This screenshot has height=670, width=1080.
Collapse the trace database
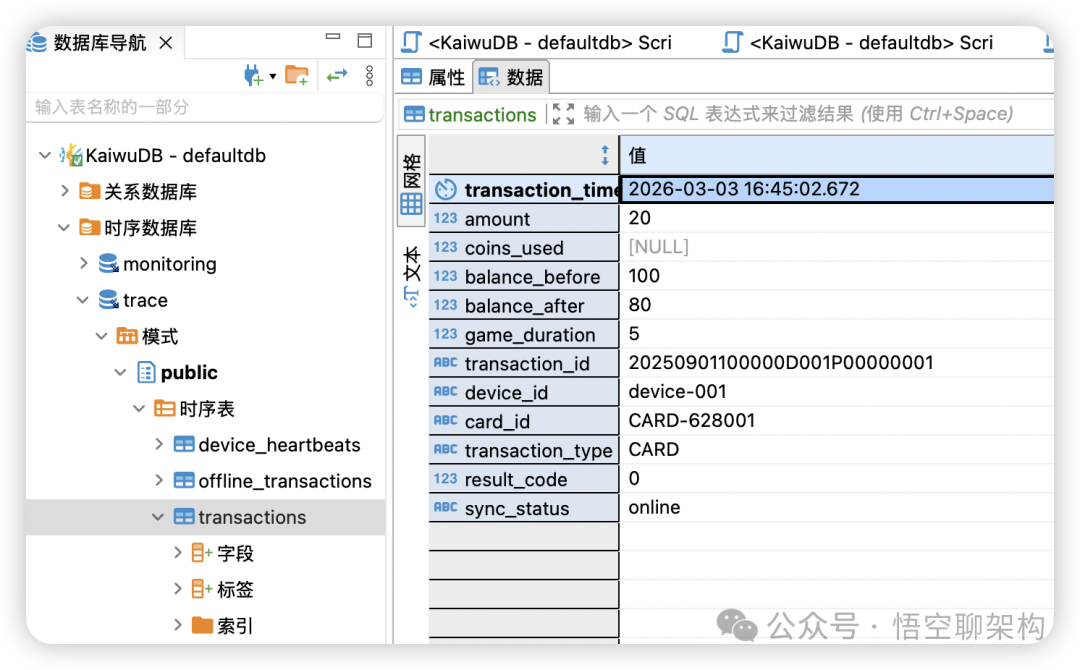point(83,300)
